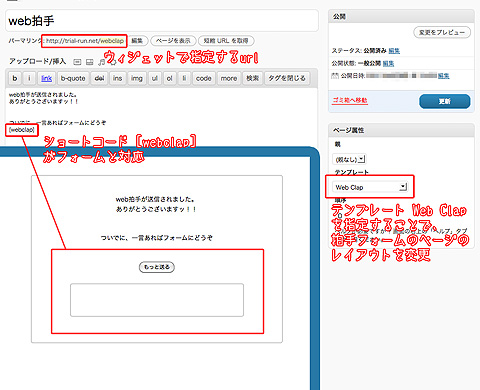Apply bold with the b quicktag
The image size is (480, 390).
pyautogui.click(x=15, y=78)
